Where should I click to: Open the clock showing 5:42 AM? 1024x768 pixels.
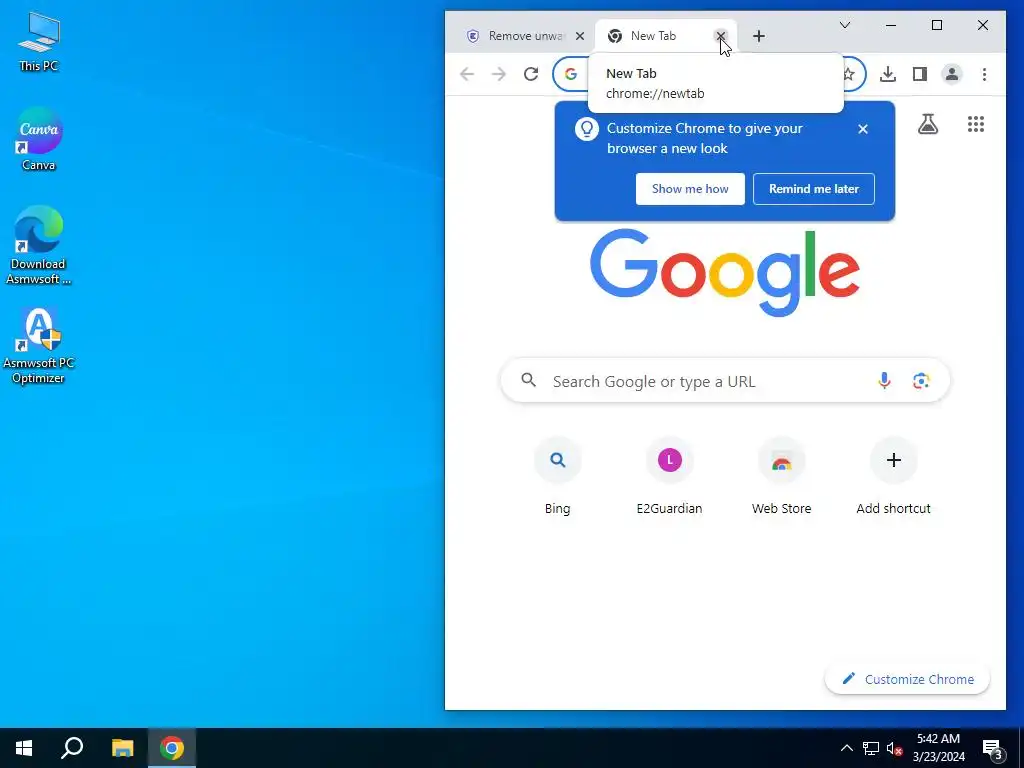click(938, 748)
